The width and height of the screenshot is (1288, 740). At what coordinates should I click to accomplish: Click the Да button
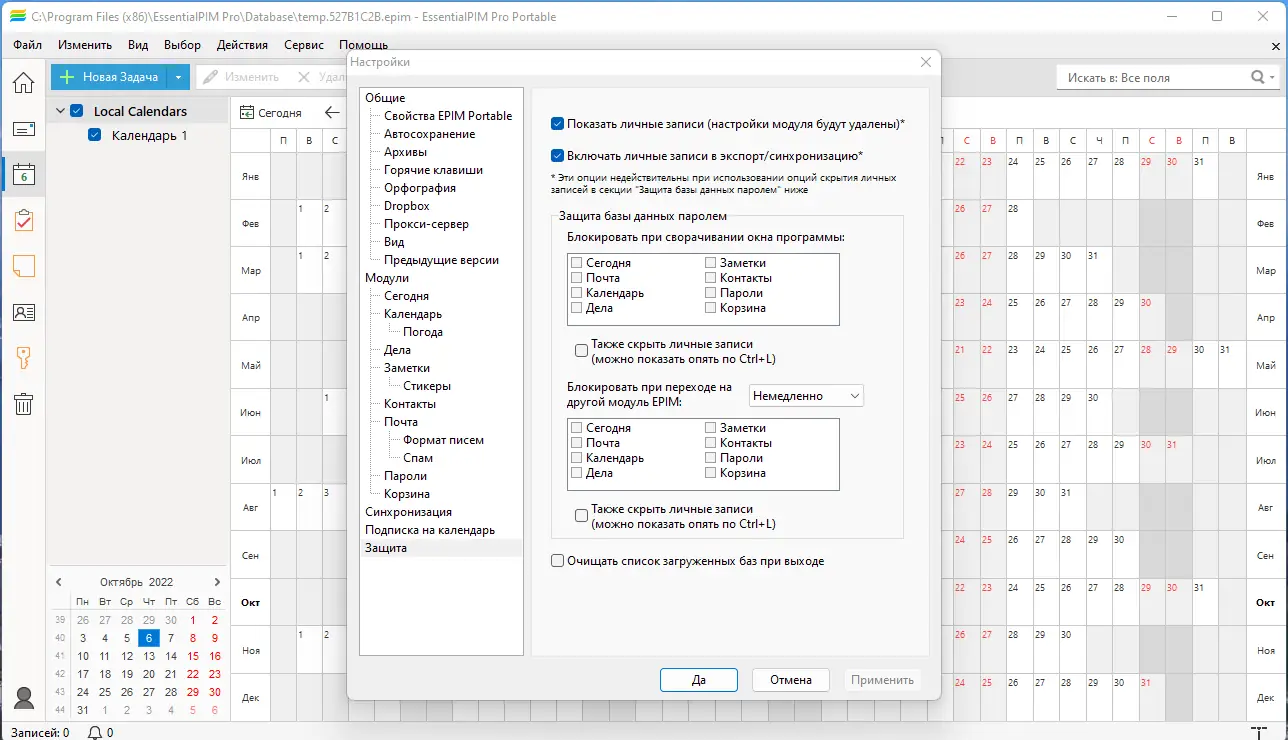click(x=699, y=680)
